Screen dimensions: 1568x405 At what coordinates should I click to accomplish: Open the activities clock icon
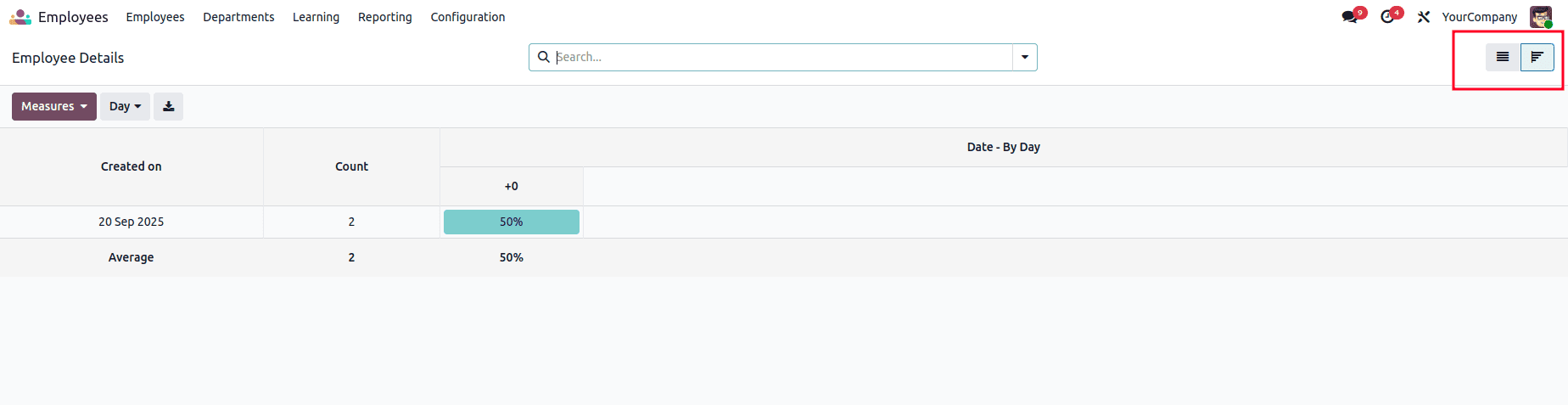[x=1387, y=17]
